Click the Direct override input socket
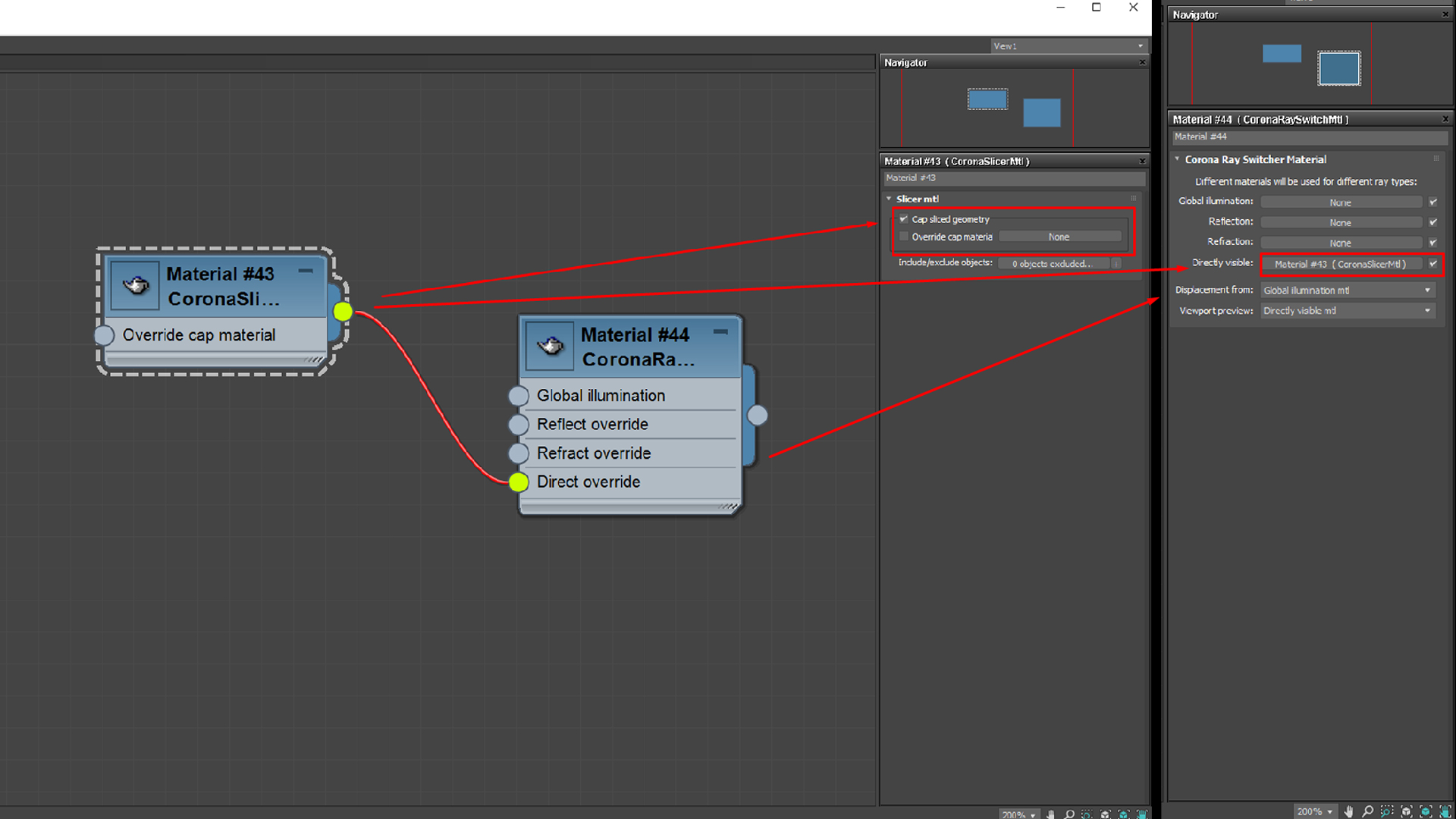Screen dimensions: 1456x819 [519, 482]
